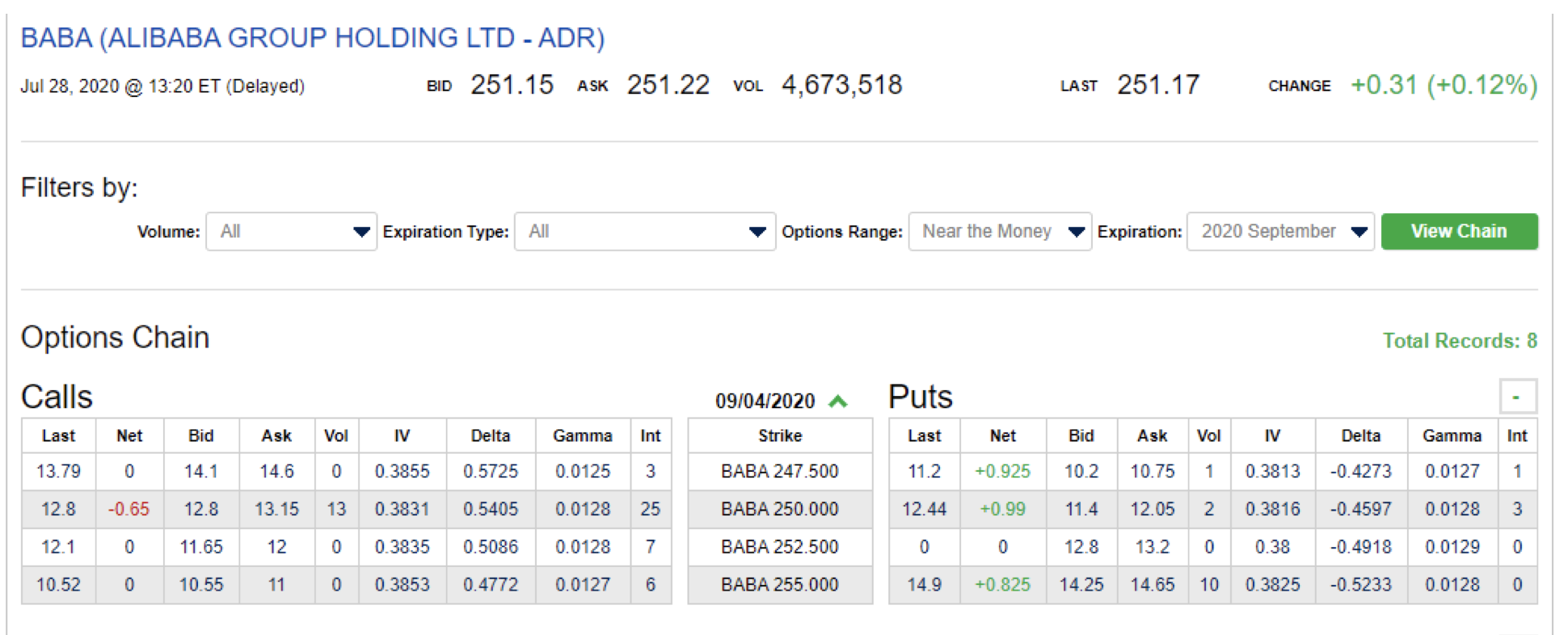Screen dimensions: 1568x635
Task: Click the change value +0.31 (+0.12%)
Action: [1444, 85]
